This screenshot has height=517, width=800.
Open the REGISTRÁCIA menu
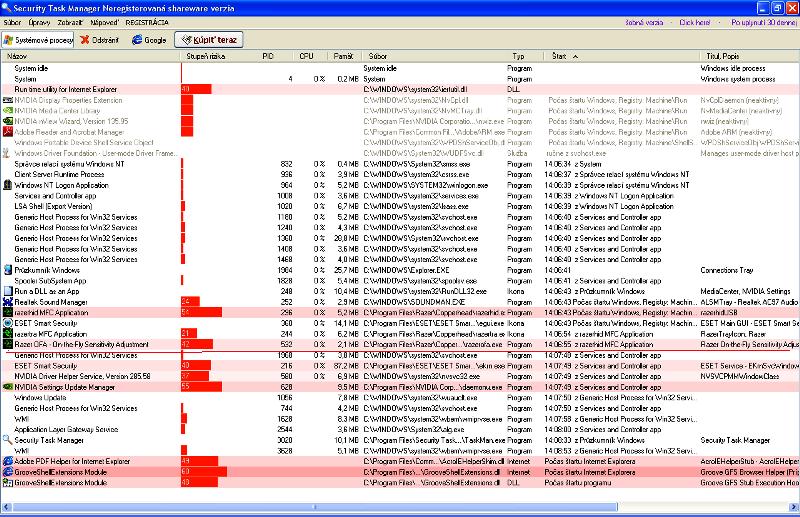tap(147, 22)
